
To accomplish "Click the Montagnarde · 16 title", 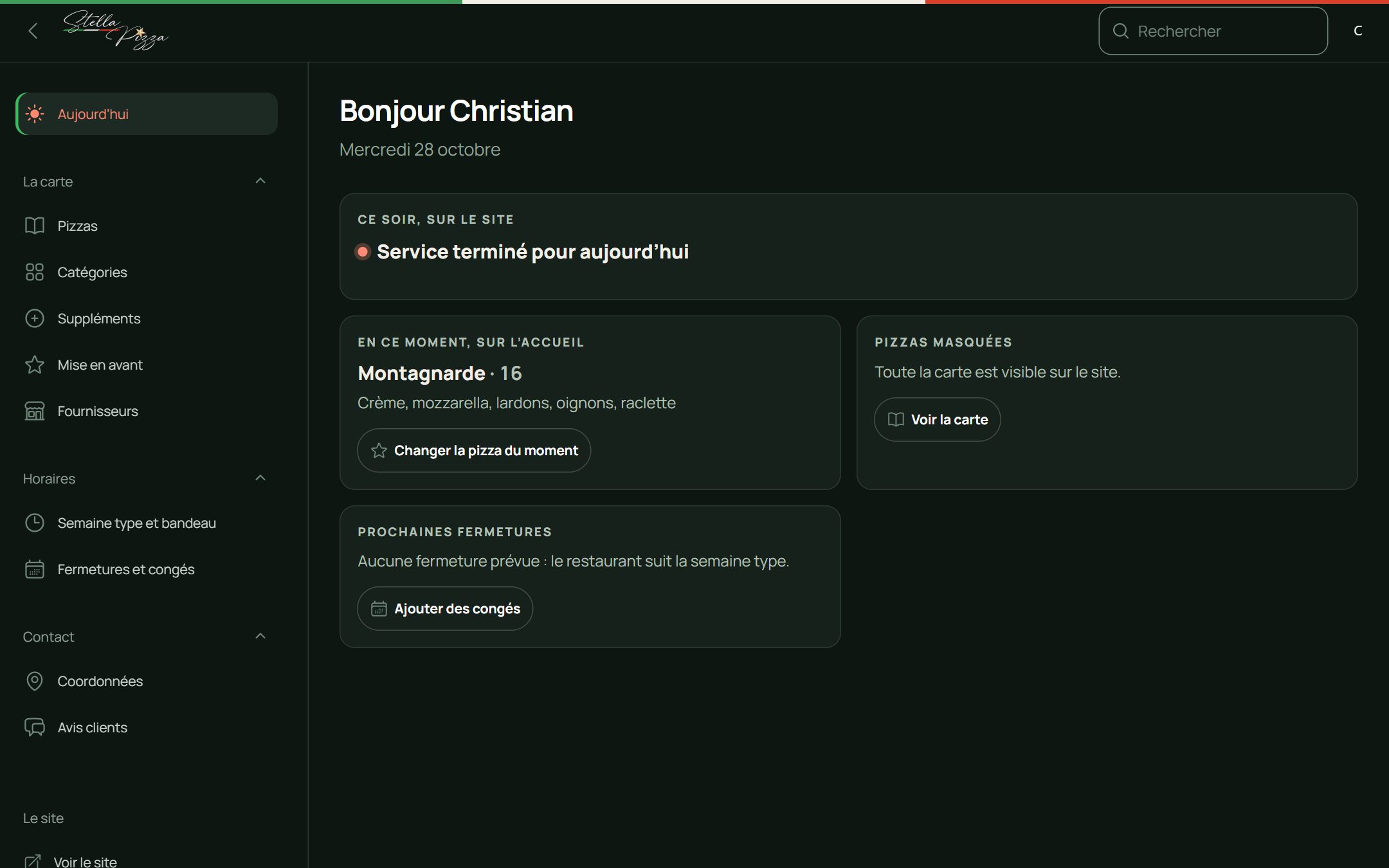I will (440, 373).
